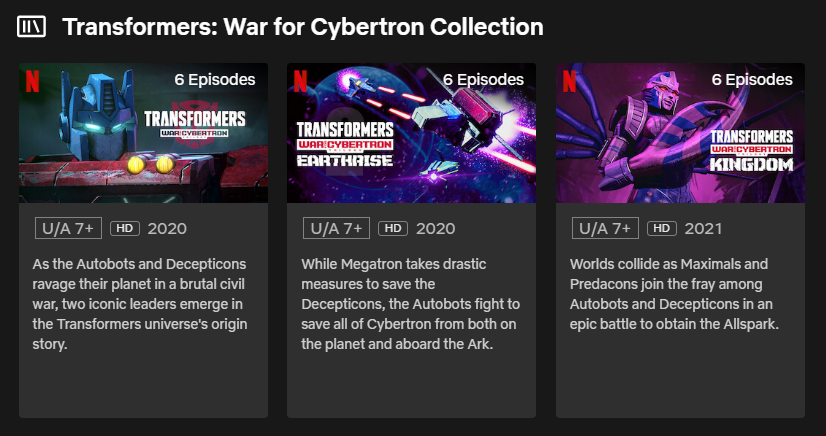Click U/A 7+ rating on first Siege card

(x=68, y=228)
